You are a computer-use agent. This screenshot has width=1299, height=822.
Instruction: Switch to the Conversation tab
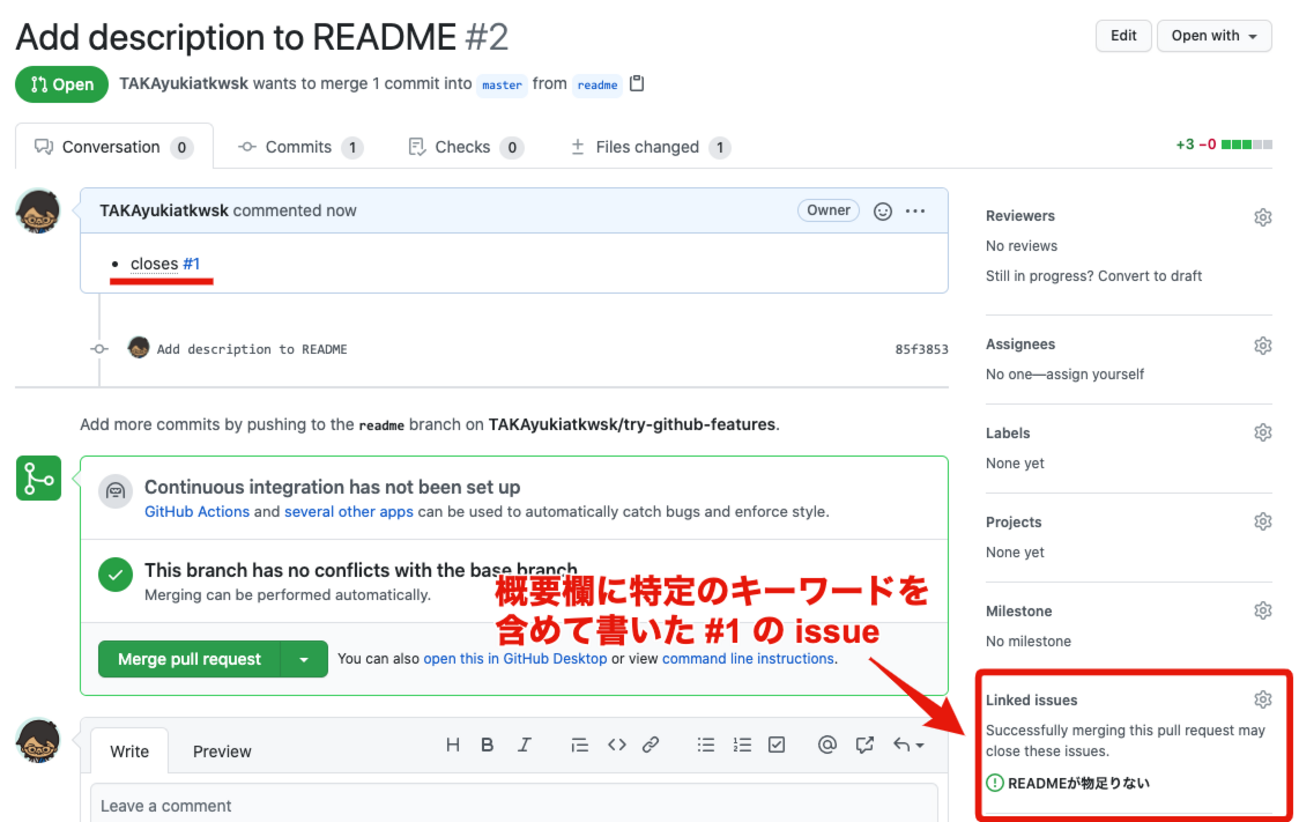(114, 147)
